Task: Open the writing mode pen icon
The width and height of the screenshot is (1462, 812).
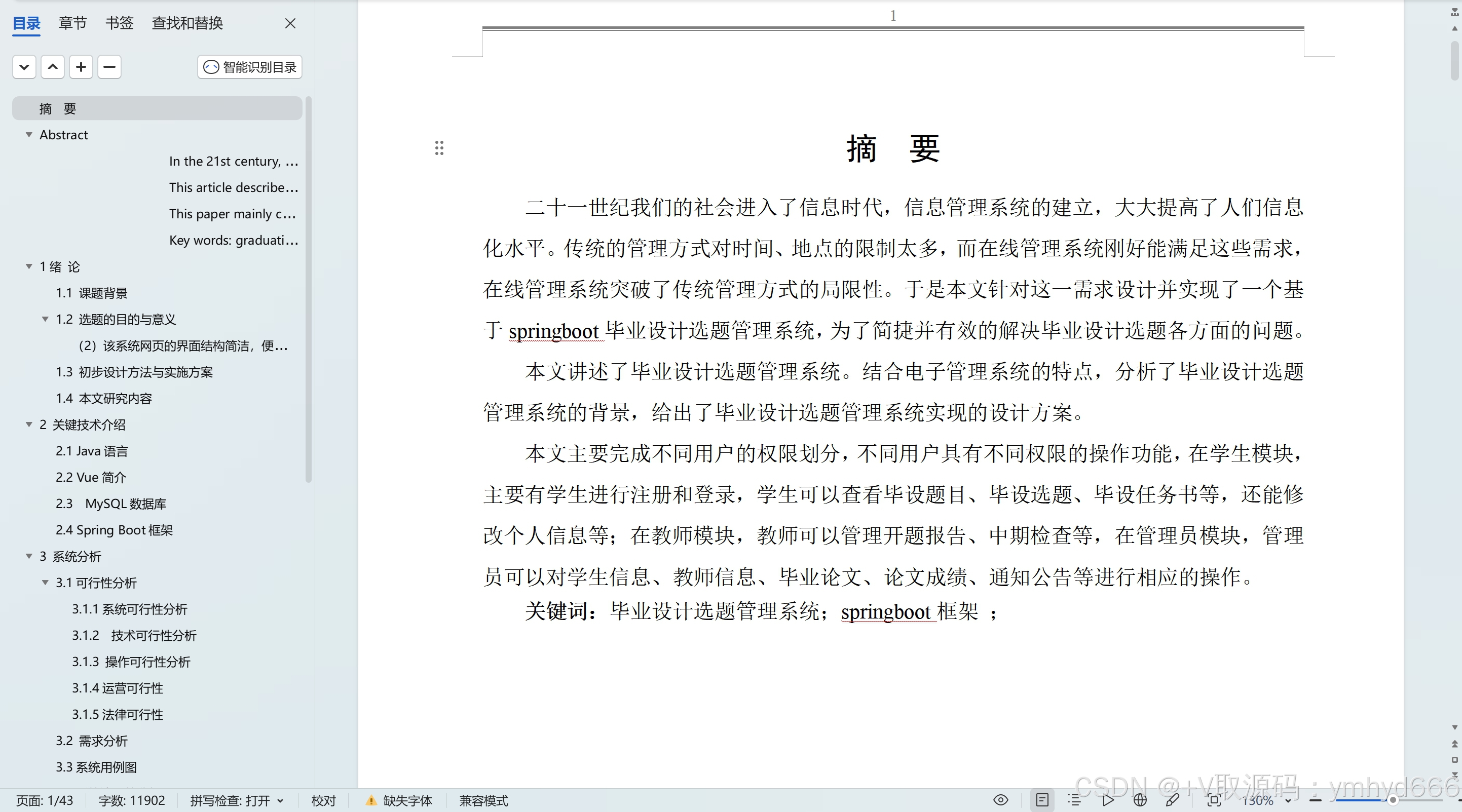Action: (1173, 800)
